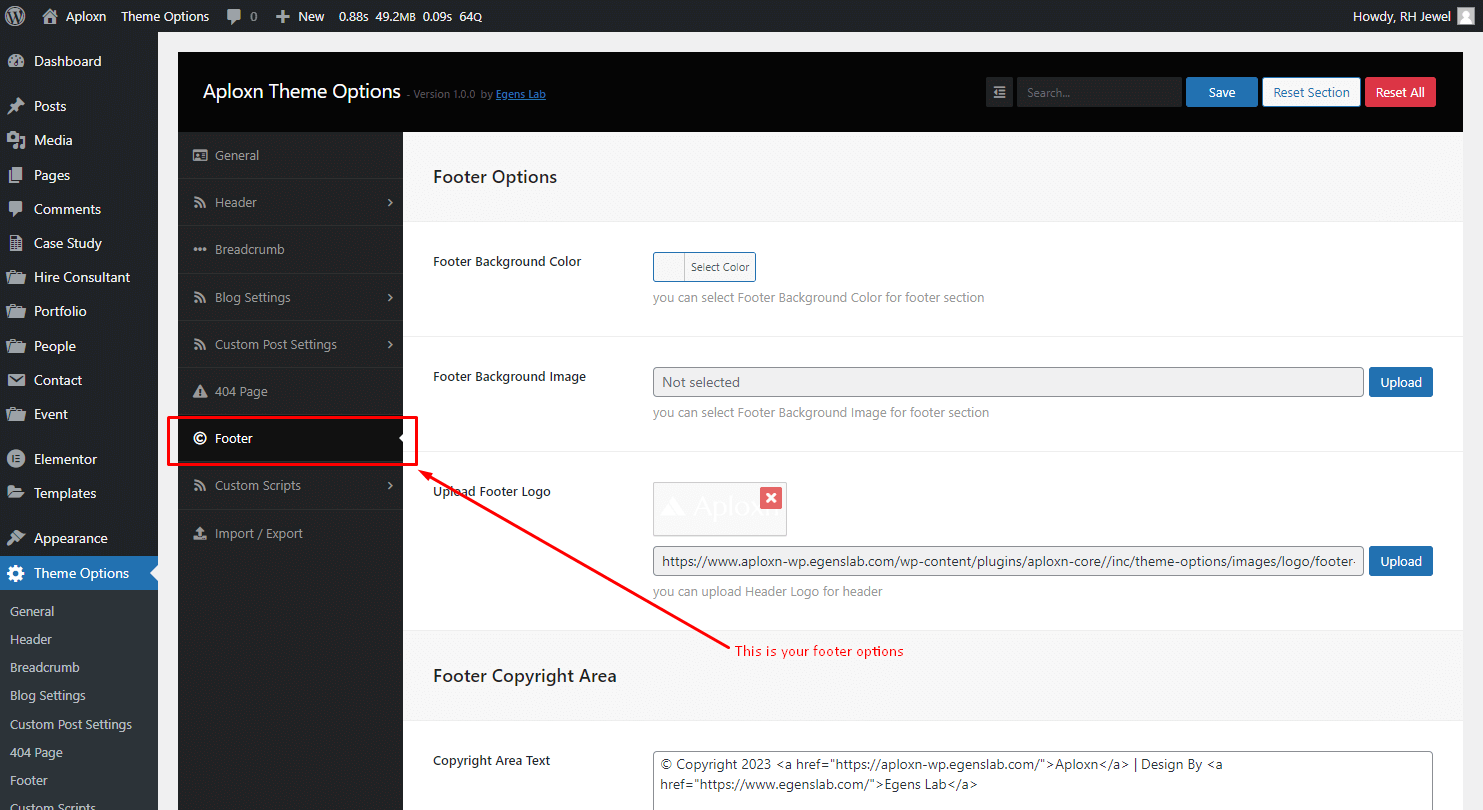This screenshot has height=810, width=1483.
Task: Open the Breadcrumb options tab
Action: (290, 249)
